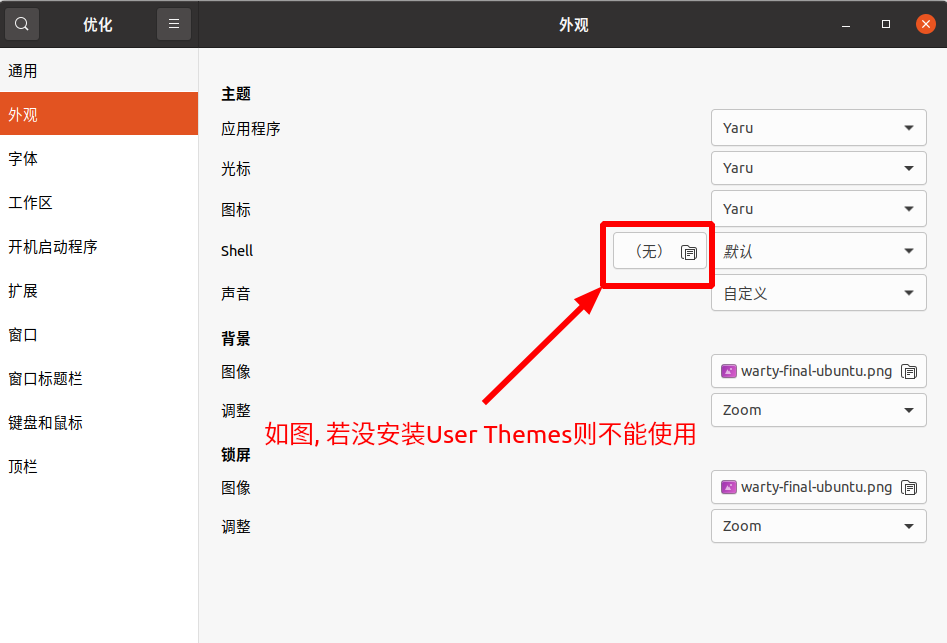
Task: Click the lock screen warty-final-ubuntu.png file button
Action: coord(818,487)
